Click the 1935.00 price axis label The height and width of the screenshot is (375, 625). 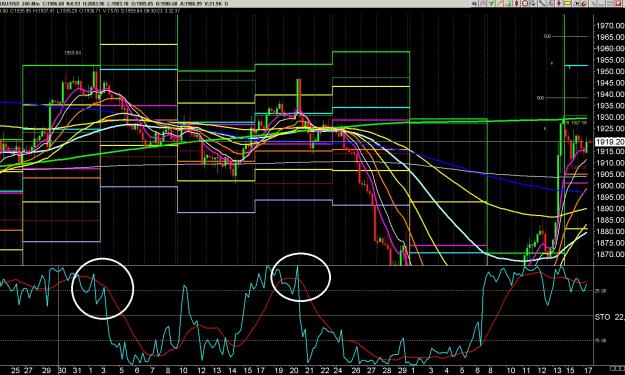point(610,106)
